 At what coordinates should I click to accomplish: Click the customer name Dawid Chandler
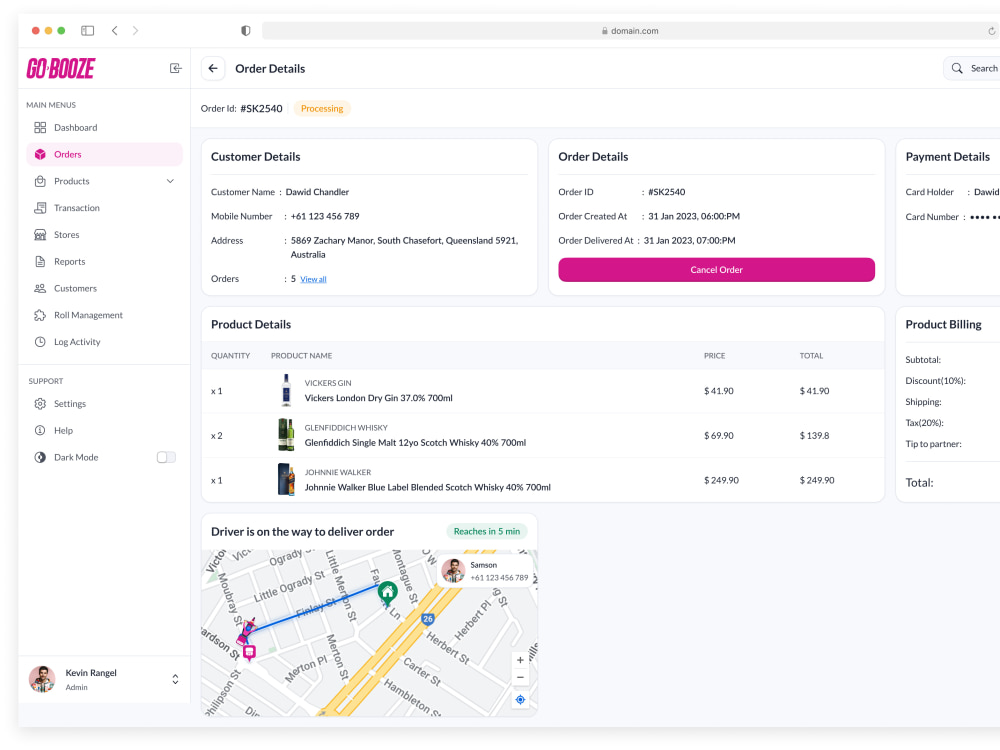[317, 192]
